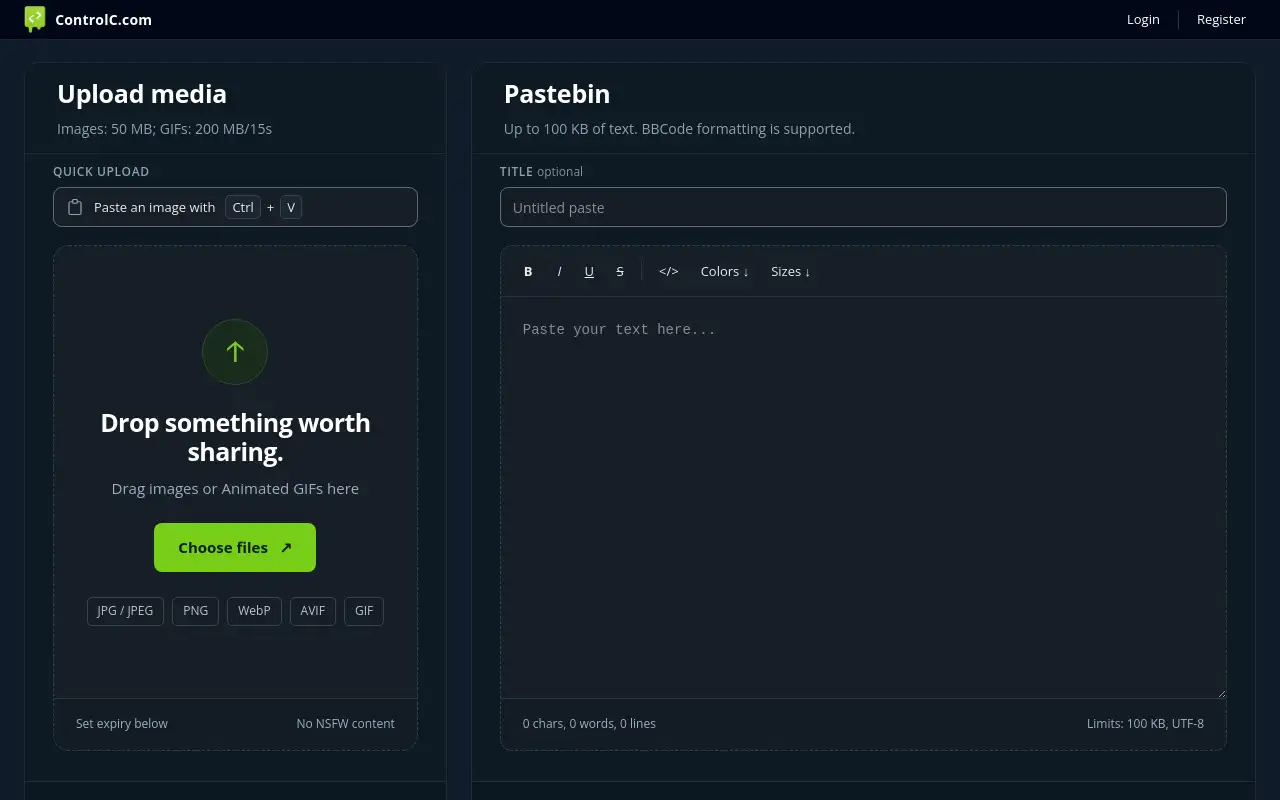
Task: Open the Login page
Action: tap(1143, 19)
